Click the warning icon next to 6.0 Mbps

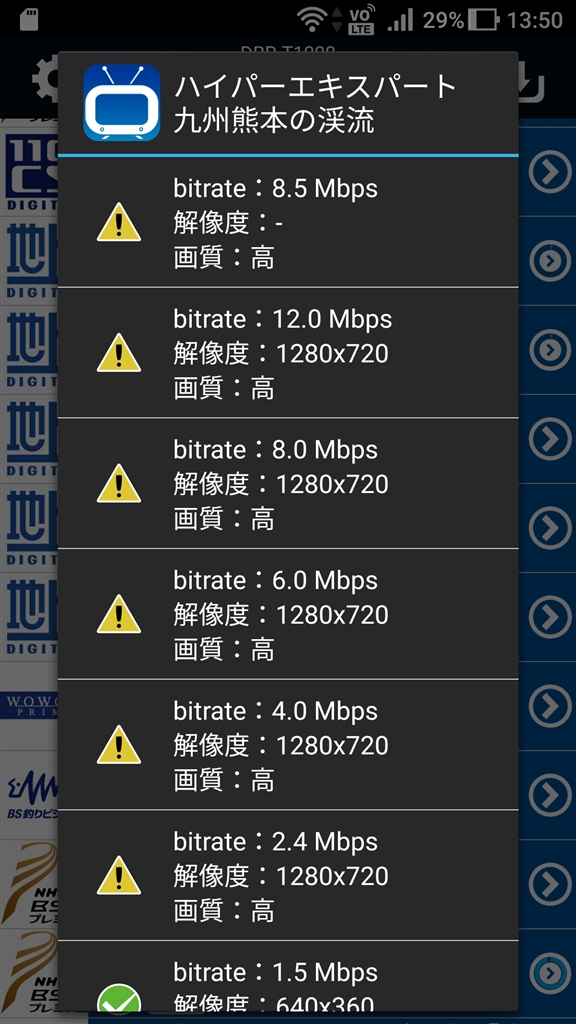[119, 614]
